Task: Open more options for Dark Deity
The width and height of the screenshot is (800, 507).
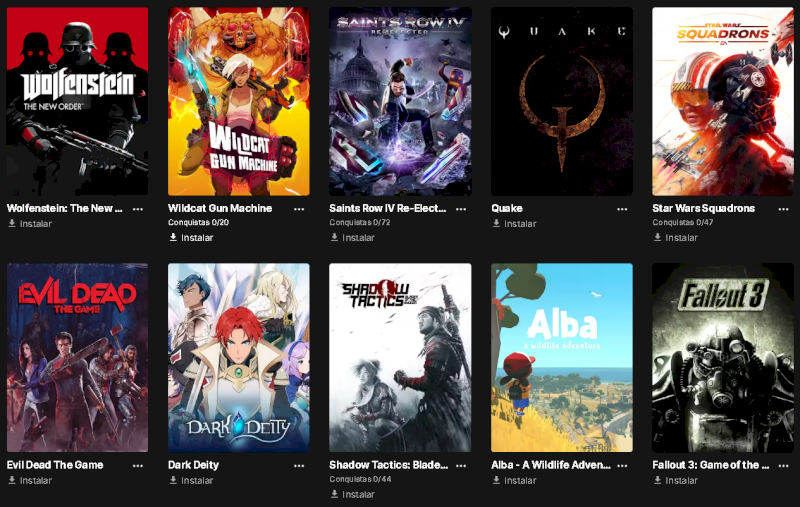Action: pos(299,466)
